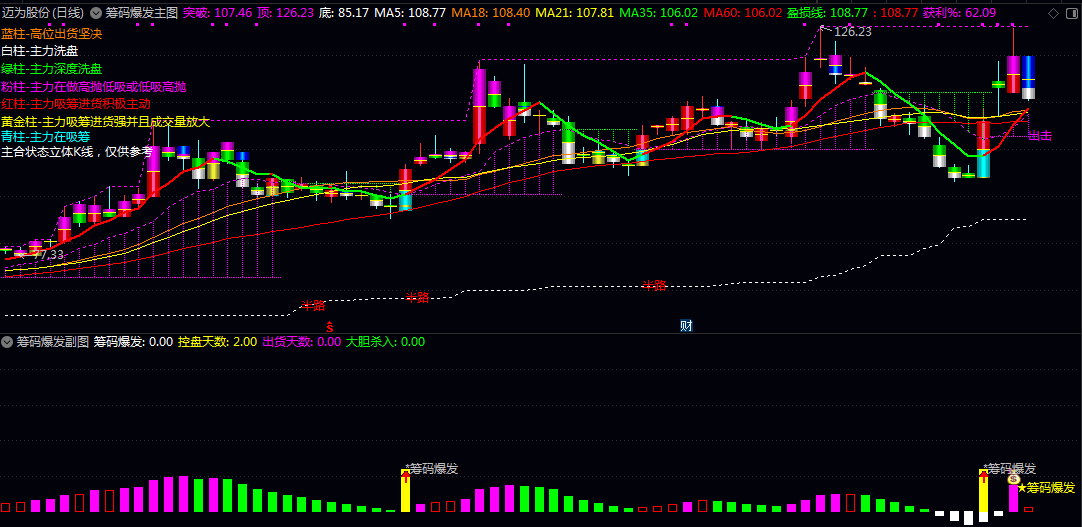
Task: Open the 筹码爆发副图 indicator dropdown arrow
Action: [7, 341]
